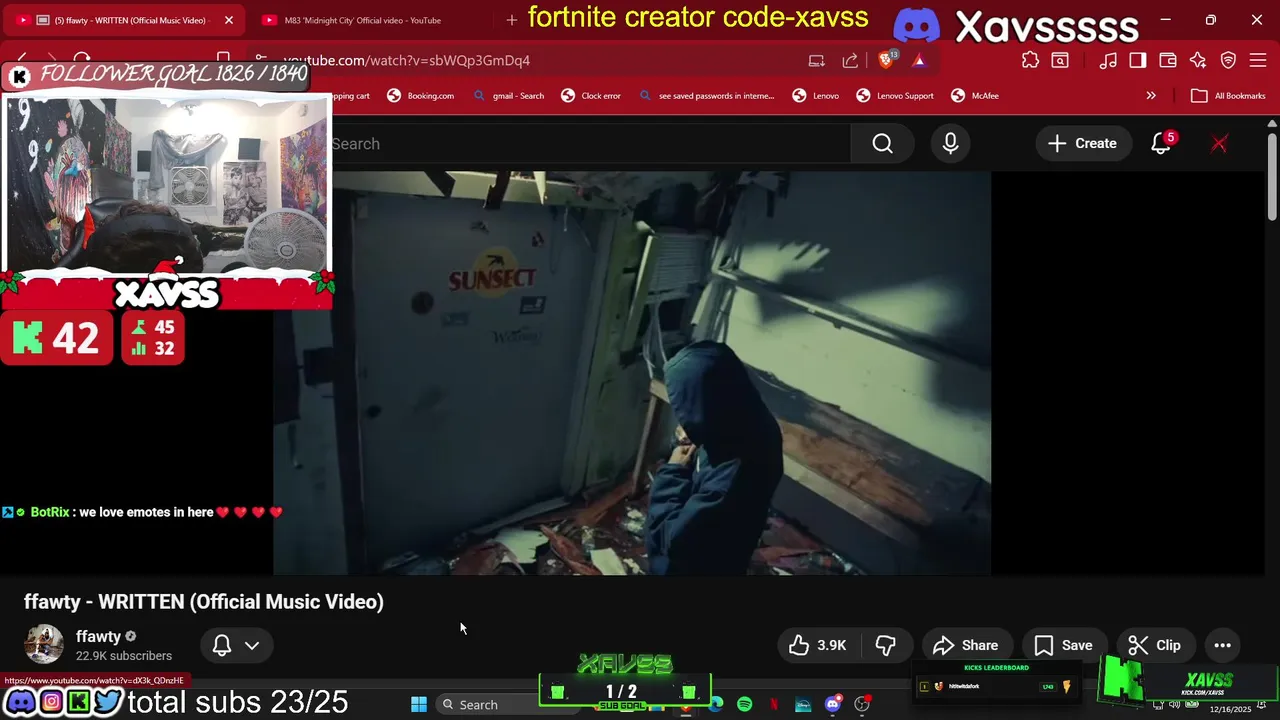
Task: Open the Booking.com bookmark
Action: (421, 96)
